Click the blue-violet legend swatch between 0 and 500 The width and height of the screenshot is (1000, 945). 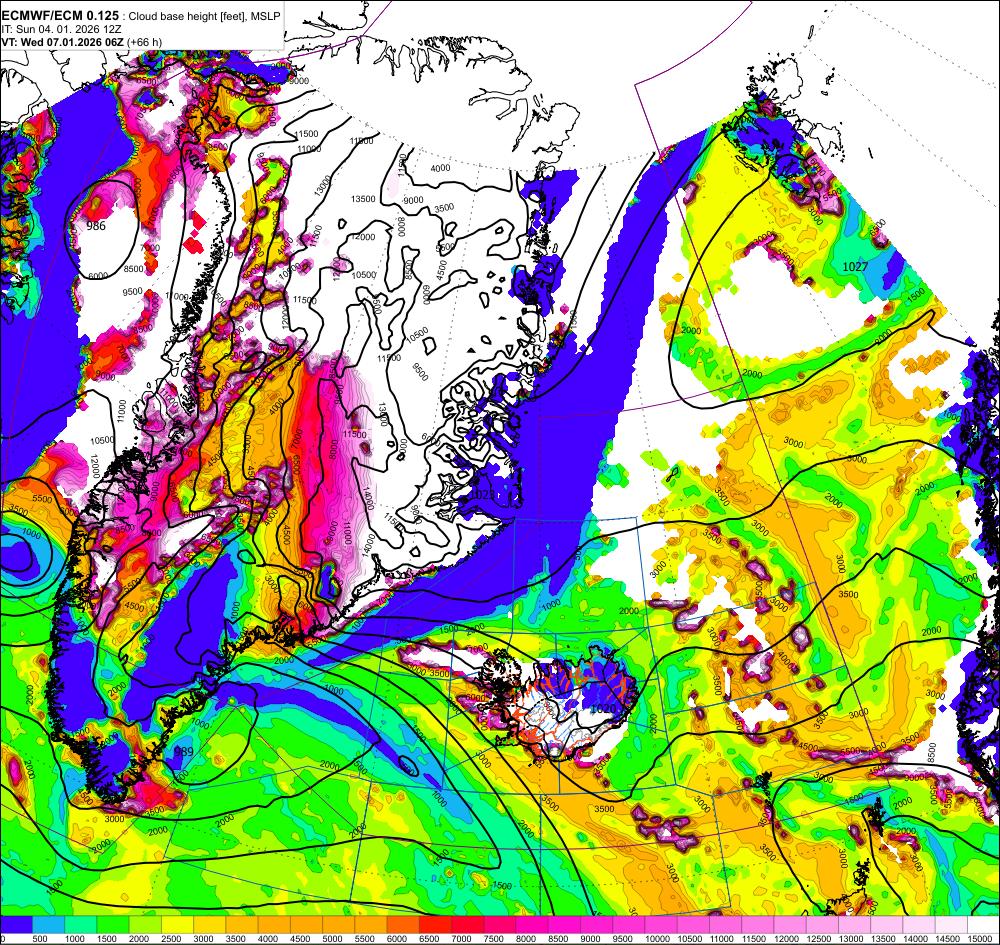(x=16, y=924)
